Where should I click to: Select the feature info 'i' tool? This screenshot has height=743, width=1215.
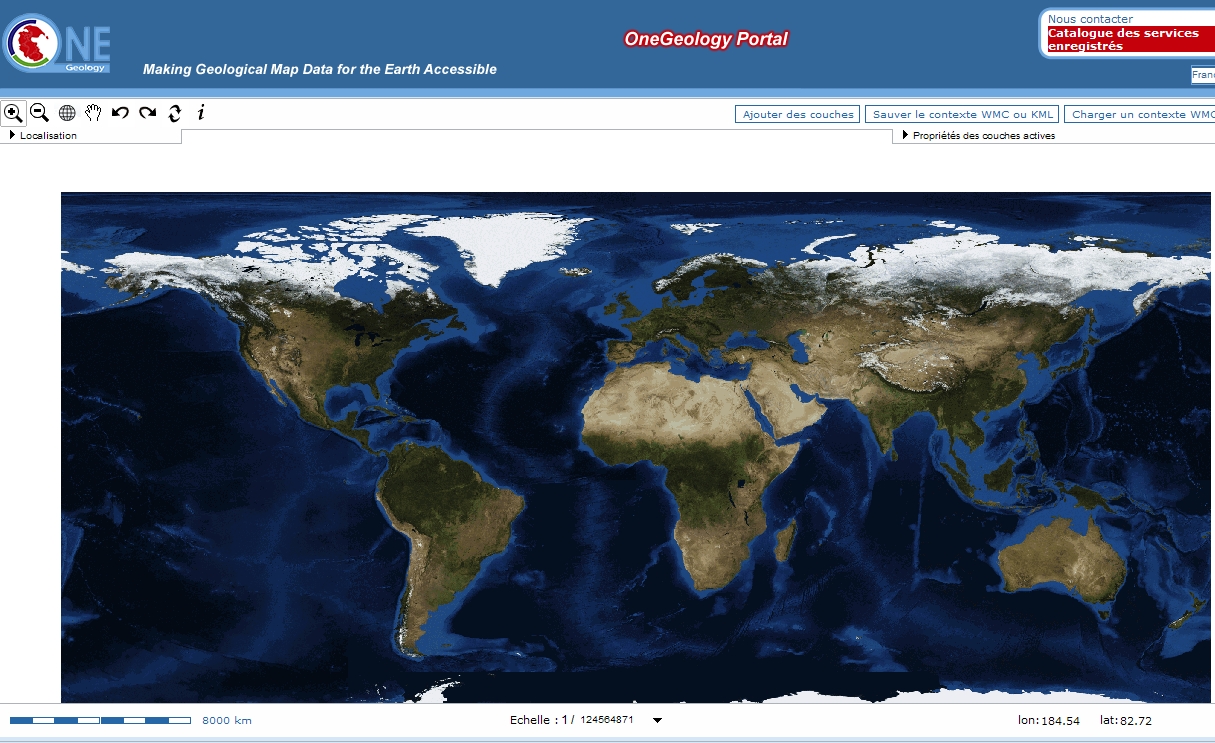tap(201, 113)
